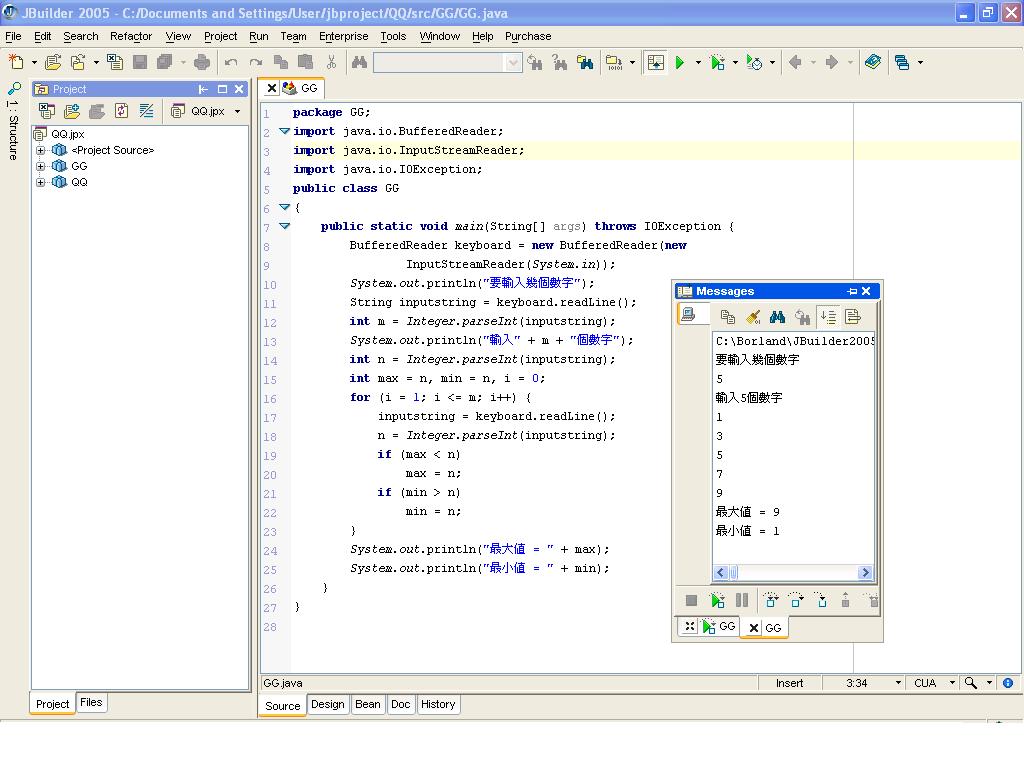Open the Help topics book icon
This screenshot has width=1024, height=768.
point(873,62)
